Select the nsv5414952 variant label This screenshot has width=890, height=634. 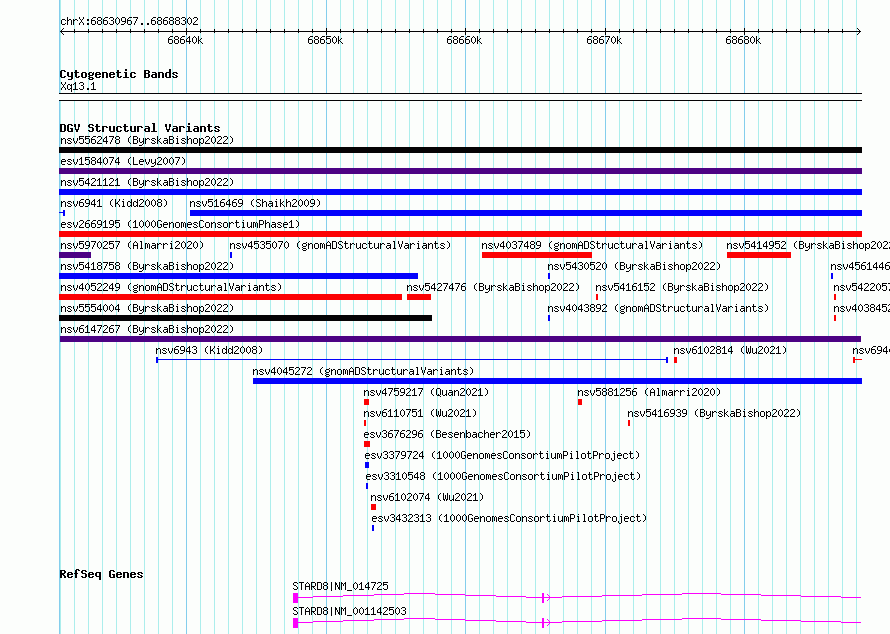point(808,245)
